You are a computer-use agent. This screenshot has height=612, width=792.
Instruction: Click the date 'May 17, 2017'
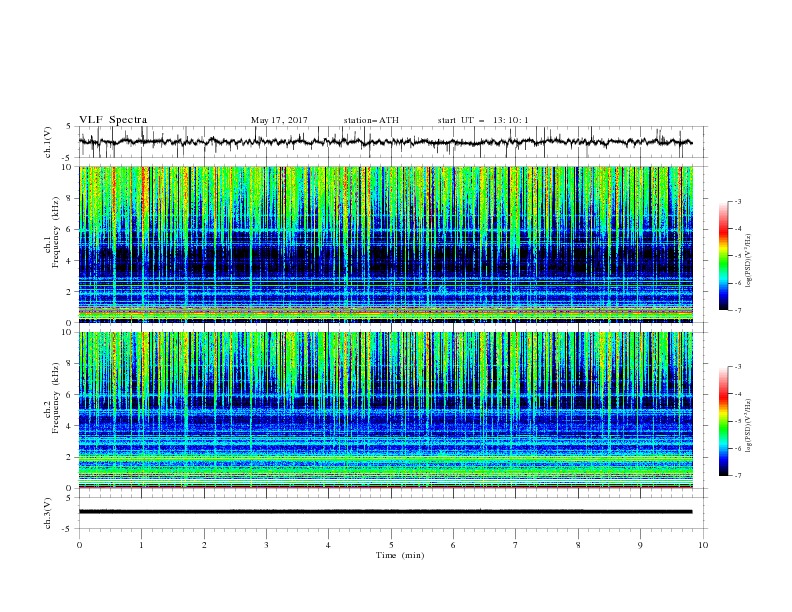tap(279, 120)
